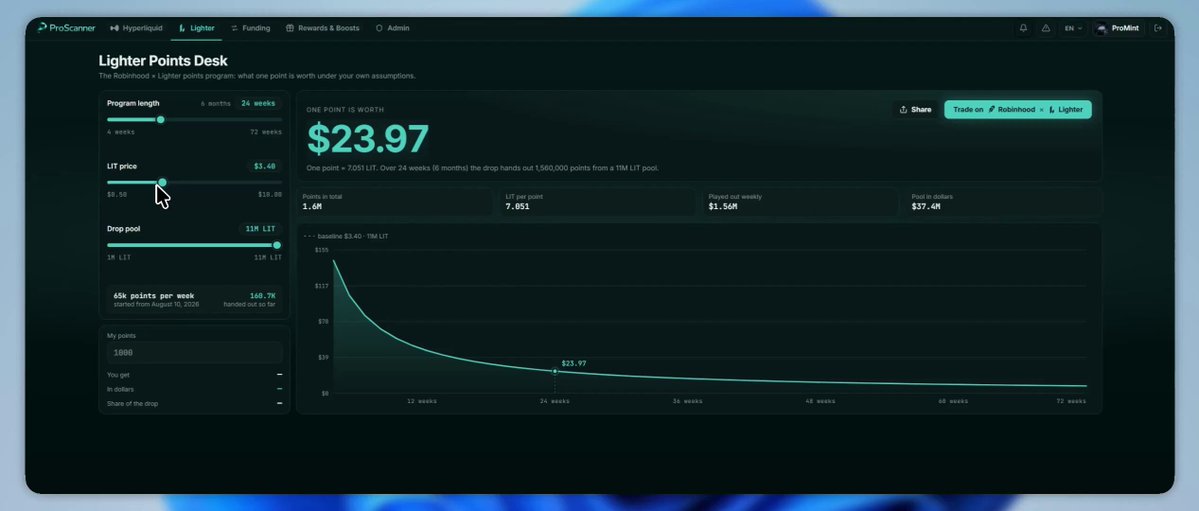Click the 160.7K handed out value

coord(262,295)
